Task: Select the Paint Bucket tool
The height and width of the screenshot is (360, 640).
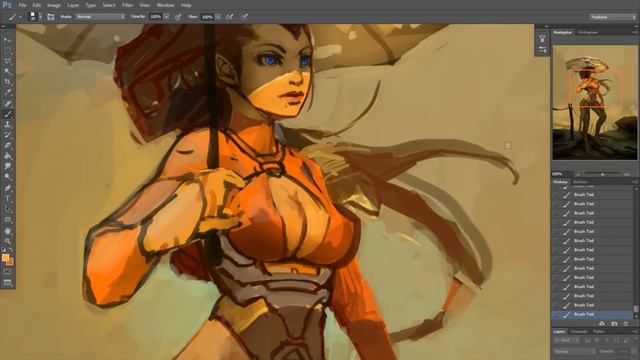Action: 7,156
